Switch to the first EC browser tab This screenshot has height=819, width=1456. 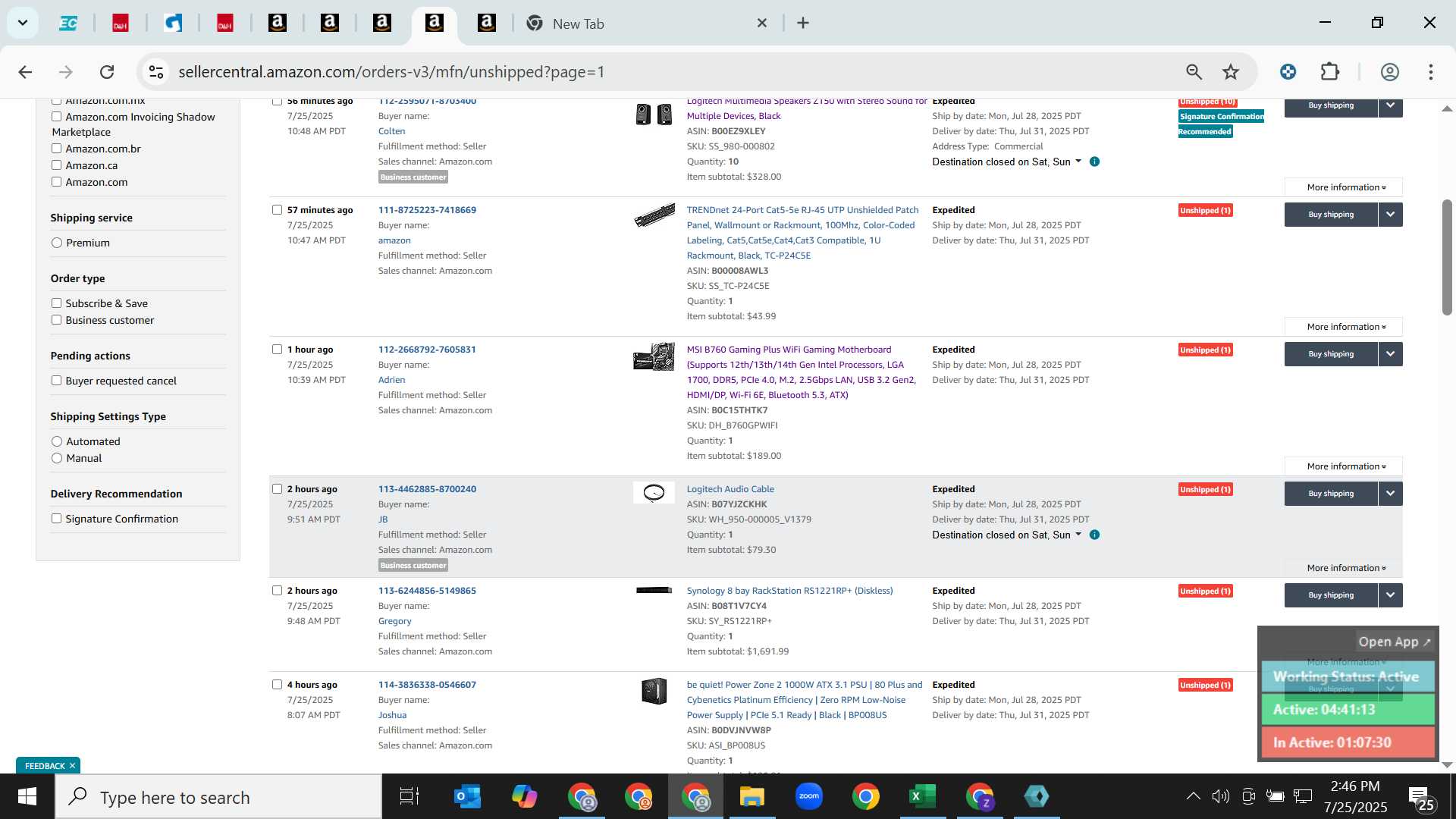pyautogui.click(x=68, y=24)
